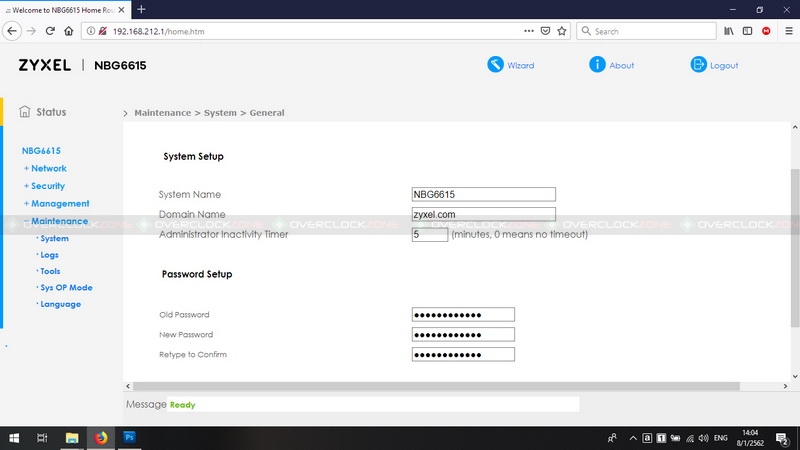Click the Logout text link
The image size is (800, 450).
click(724, 65)
